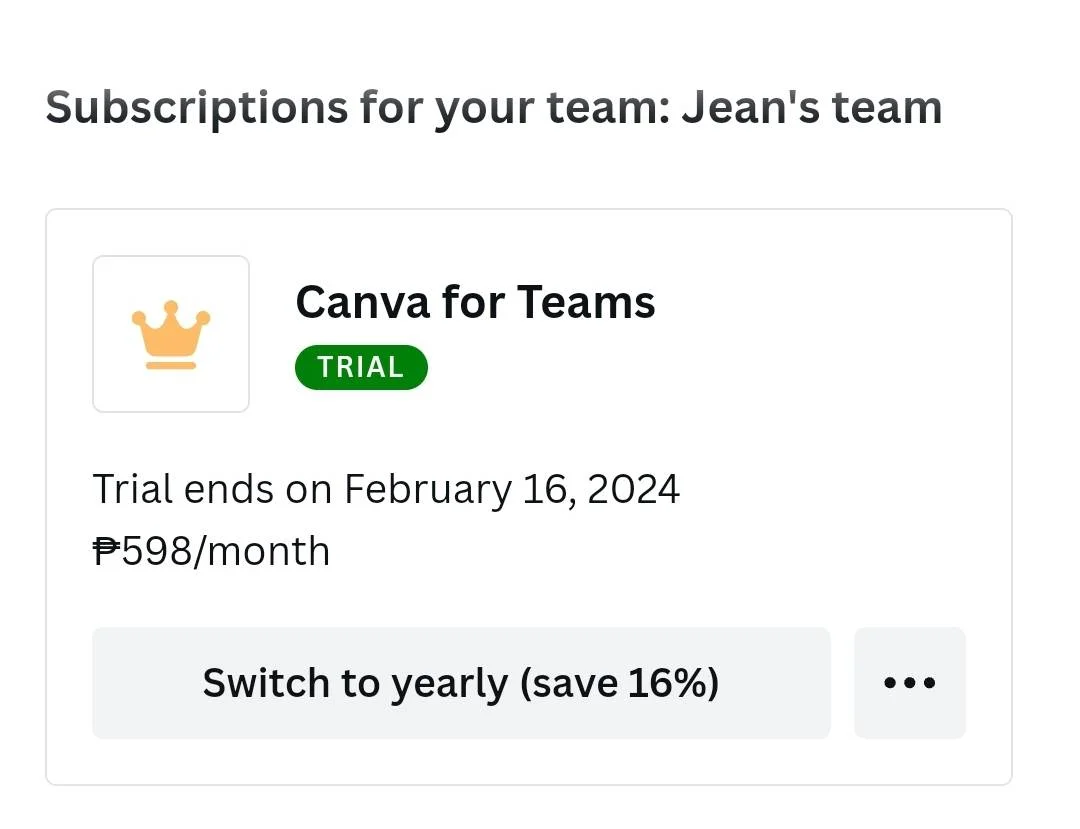The width and height of the screenshot is (1080, 829).
Task: Click the Canva for Teams title
Action: [x=475, y=302]
